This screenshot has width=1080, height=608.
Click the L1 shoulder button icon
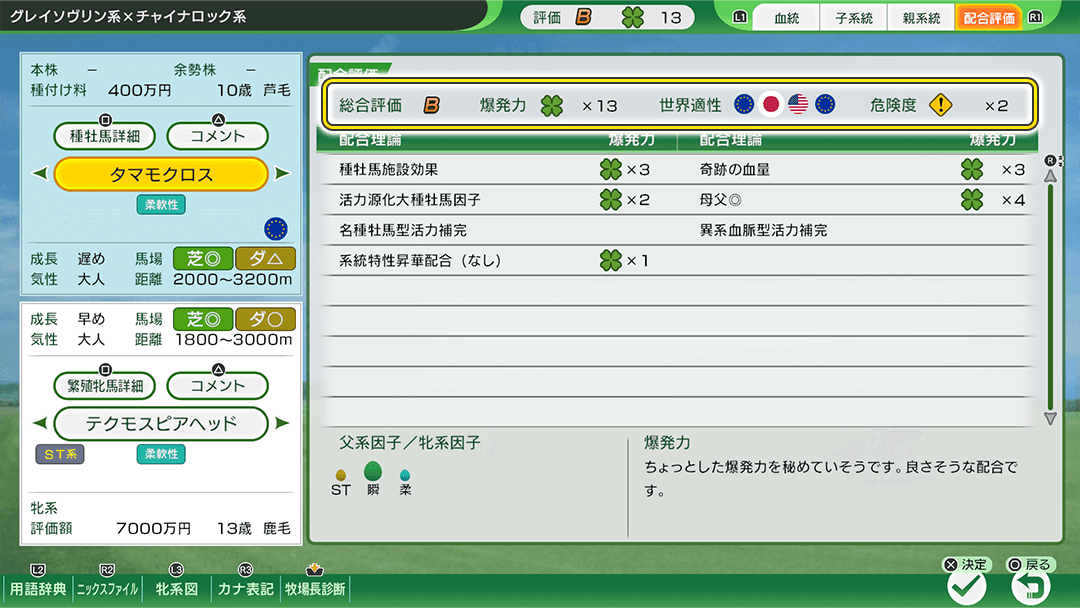(x=740, y=17)
